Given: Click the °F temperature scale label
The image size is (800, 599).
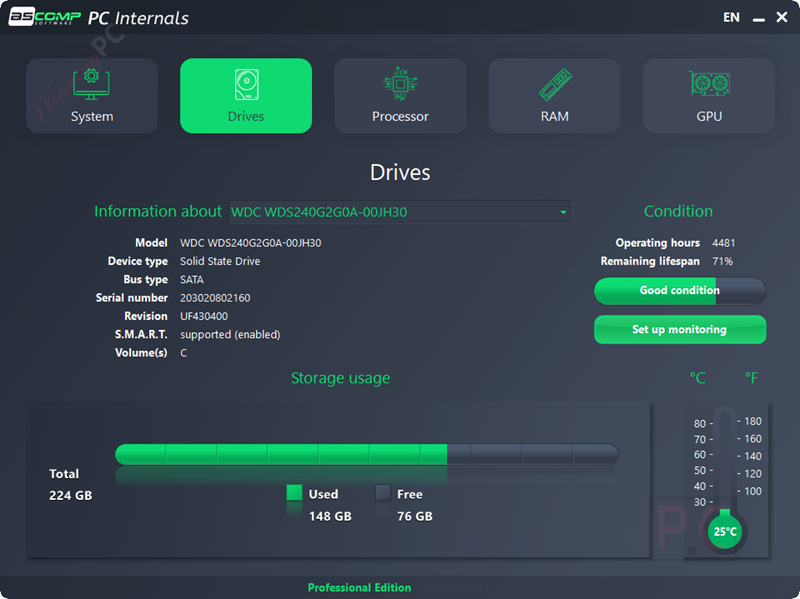Looking at the screenshot, I should pyautogui.click(x=751, y=378).
